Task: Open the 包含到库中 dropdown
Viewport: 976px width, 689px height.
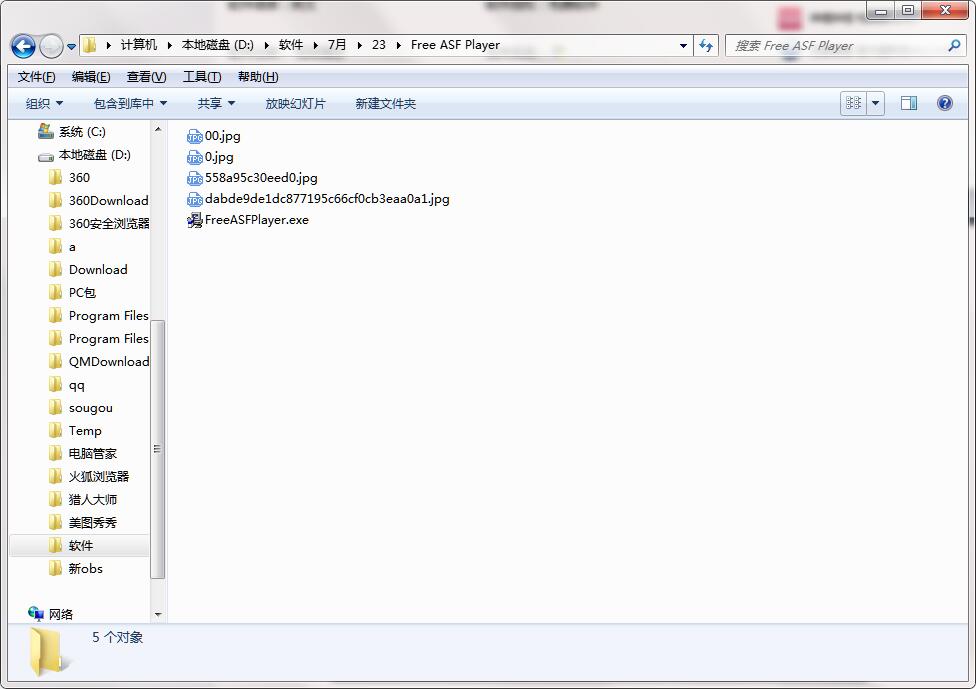Action: (130, 103)
